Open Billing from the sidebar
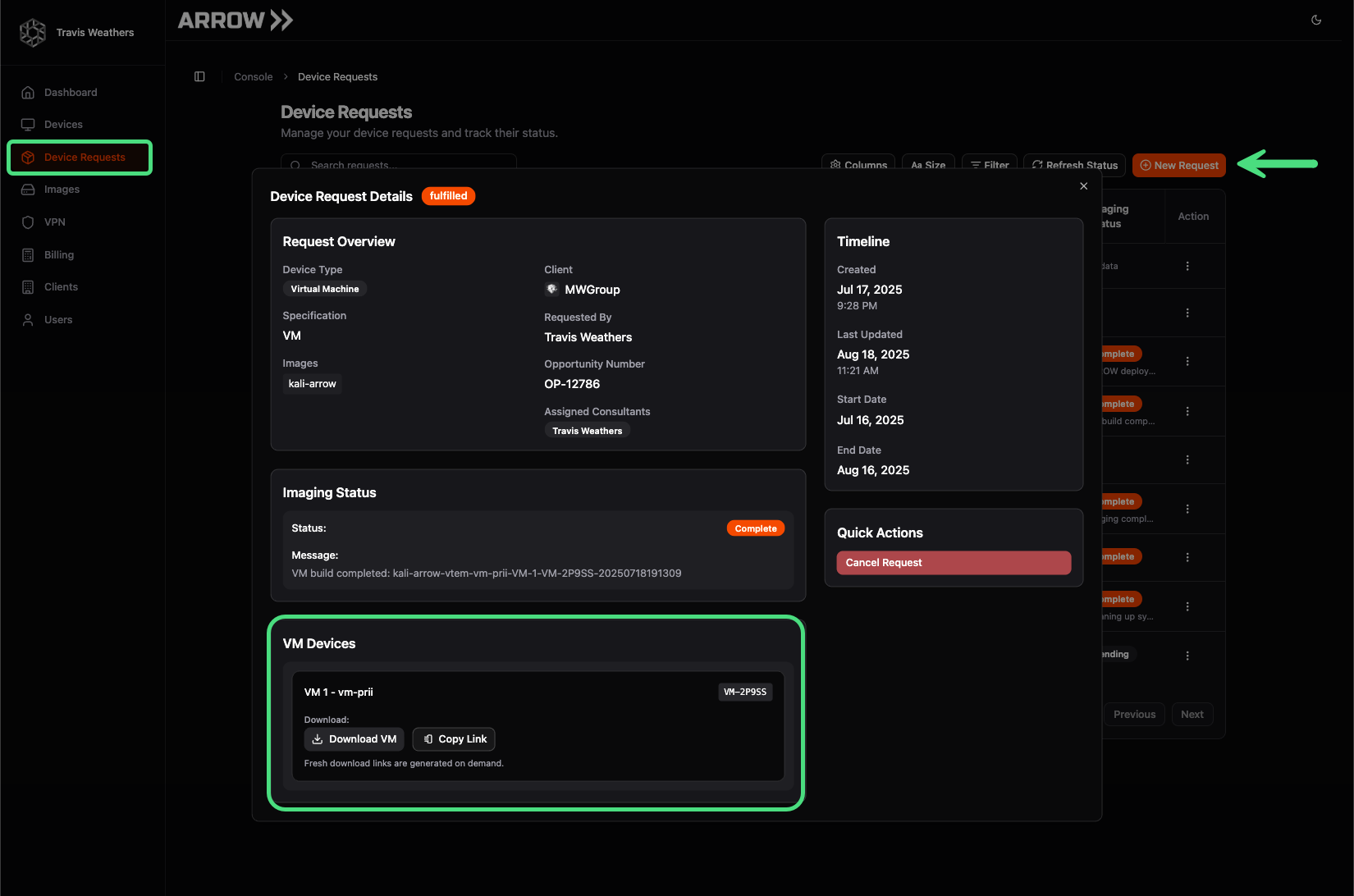Viewport: 1354px width, 896px height. tap(58, 254)
